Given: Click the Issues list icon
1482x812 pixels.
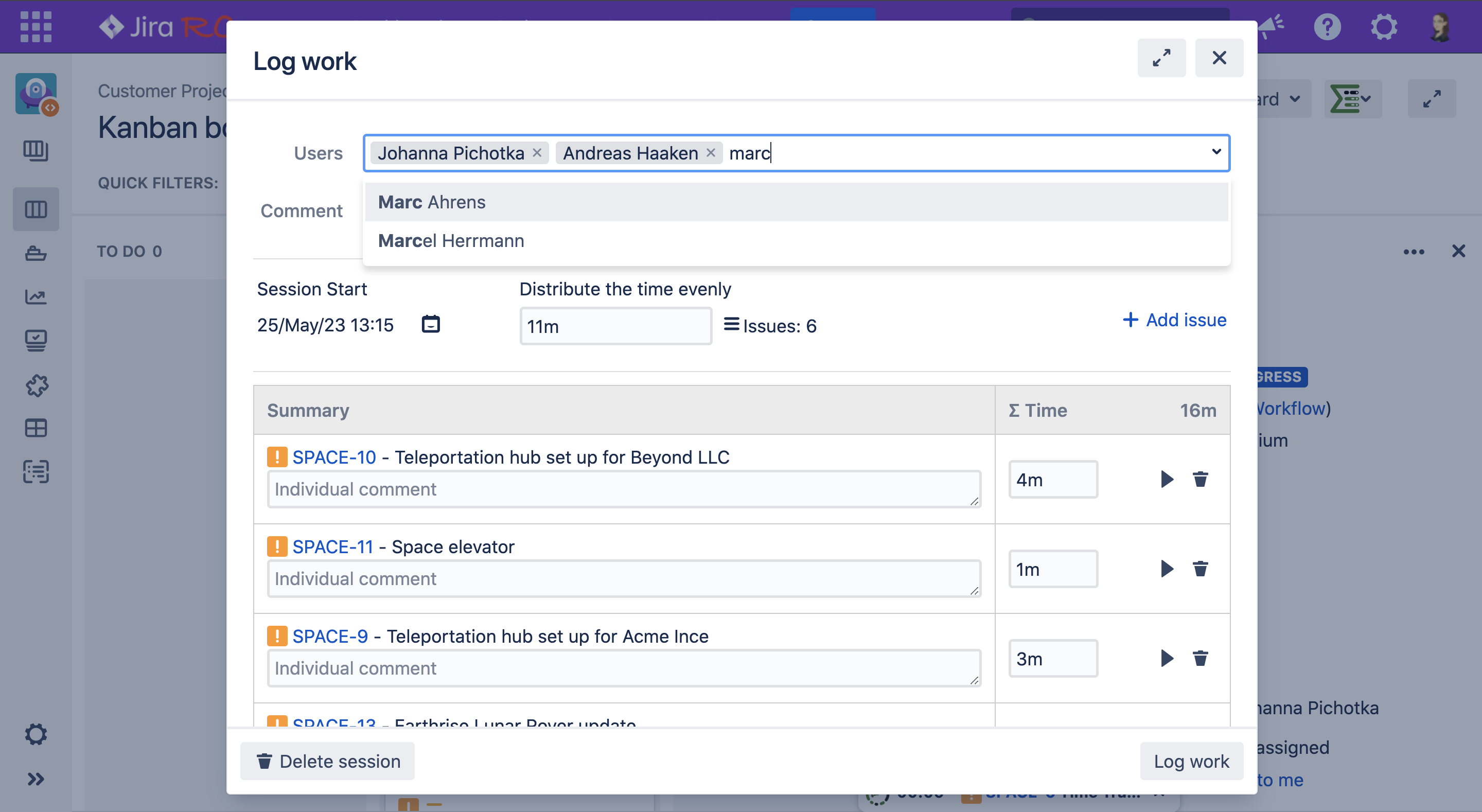Looking at the screenshot, I should click(x=731, y=325).
